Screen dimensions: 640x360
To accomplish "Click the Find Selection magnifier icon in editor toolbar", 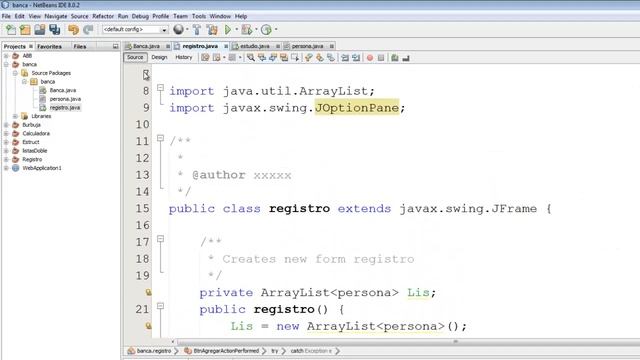I will [x=251, y=58].
